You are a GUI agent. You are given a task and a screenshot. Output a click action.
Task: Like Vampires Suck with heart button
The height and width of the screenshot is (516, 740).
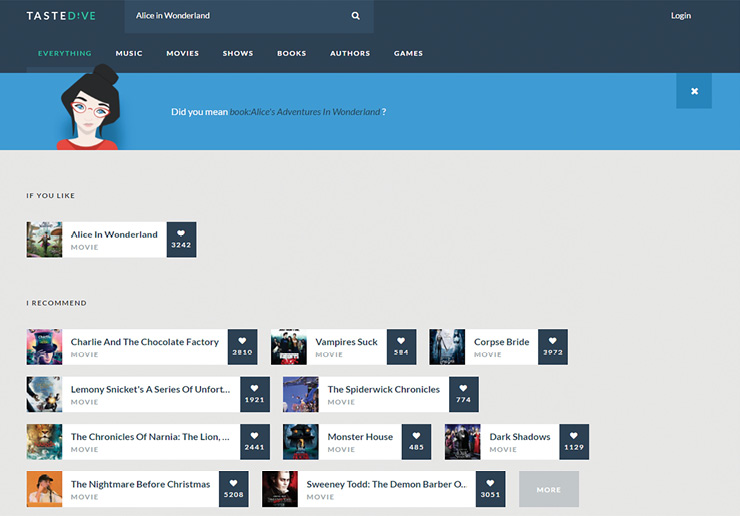(x=401, y=341)
